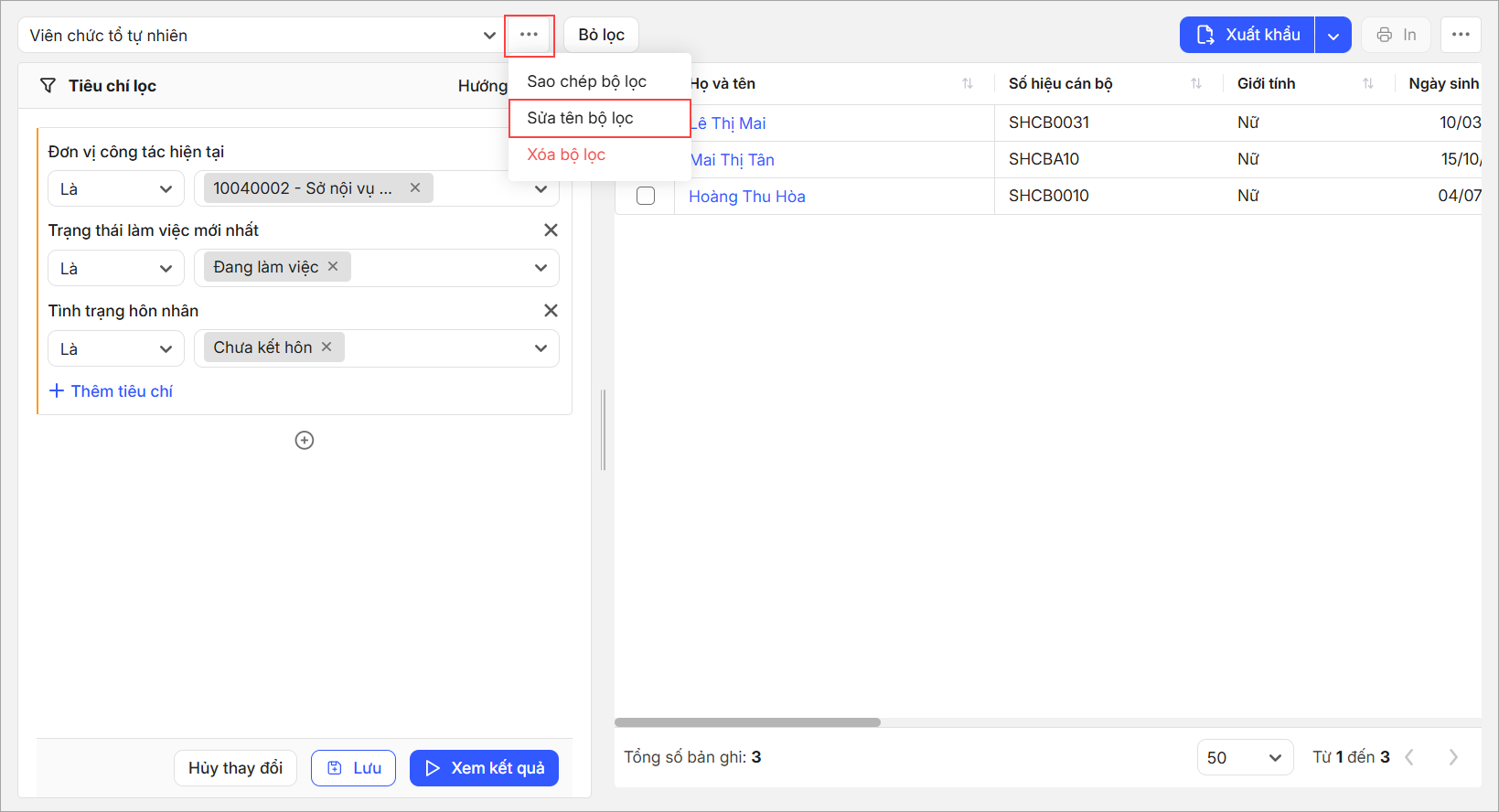
Task: Remove the Tình trạng hôn nhân criterion
Action: click(551, 311)
